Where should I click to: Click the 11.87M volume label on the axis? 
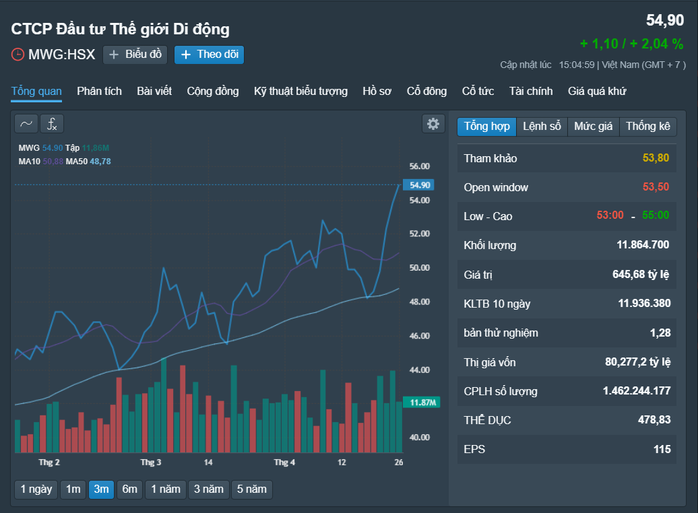click(421, 403)
